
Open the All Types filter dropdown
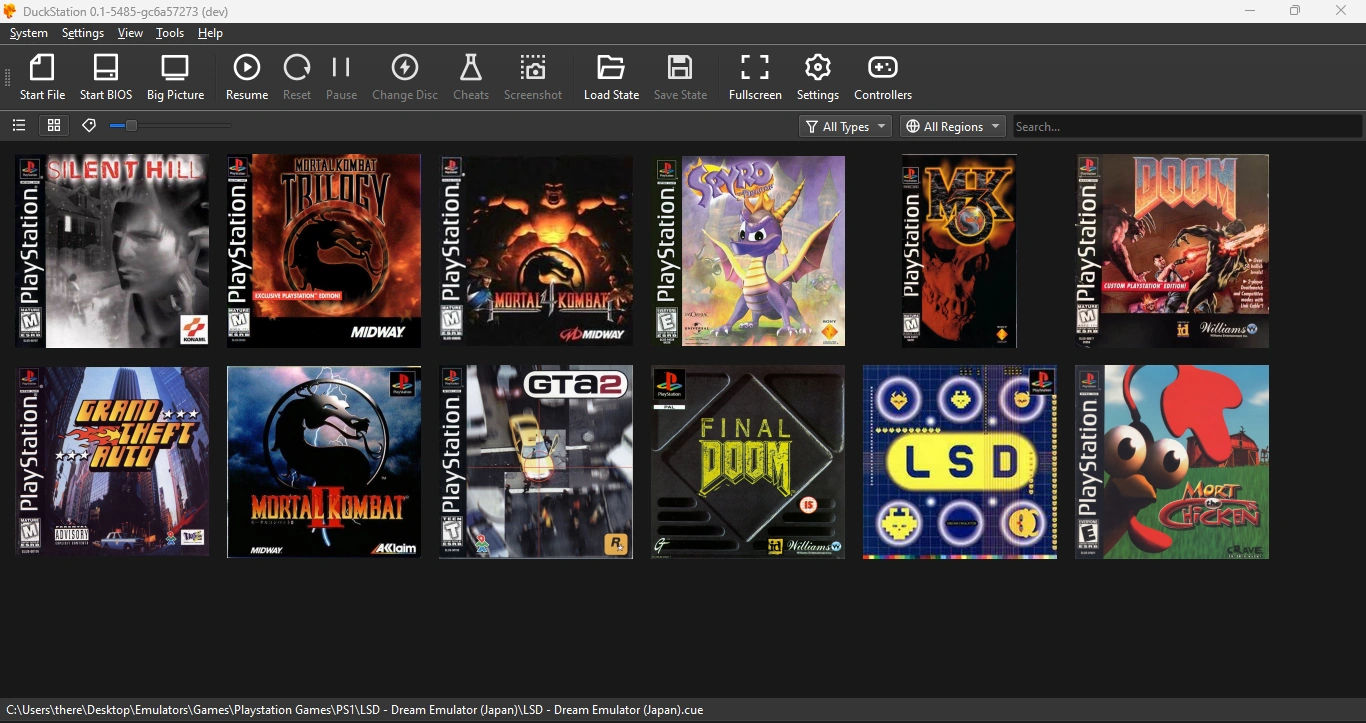point(844,126)
